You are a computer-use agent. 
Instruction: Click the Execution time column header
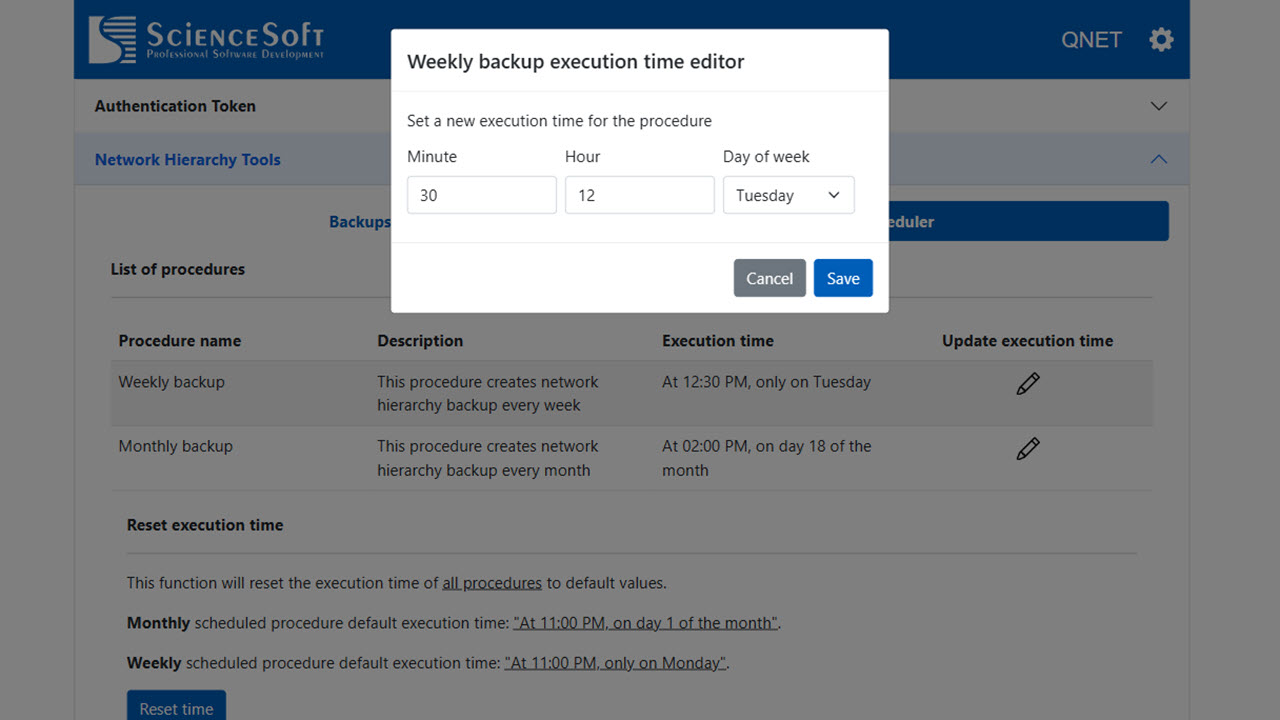click(718, 340)
